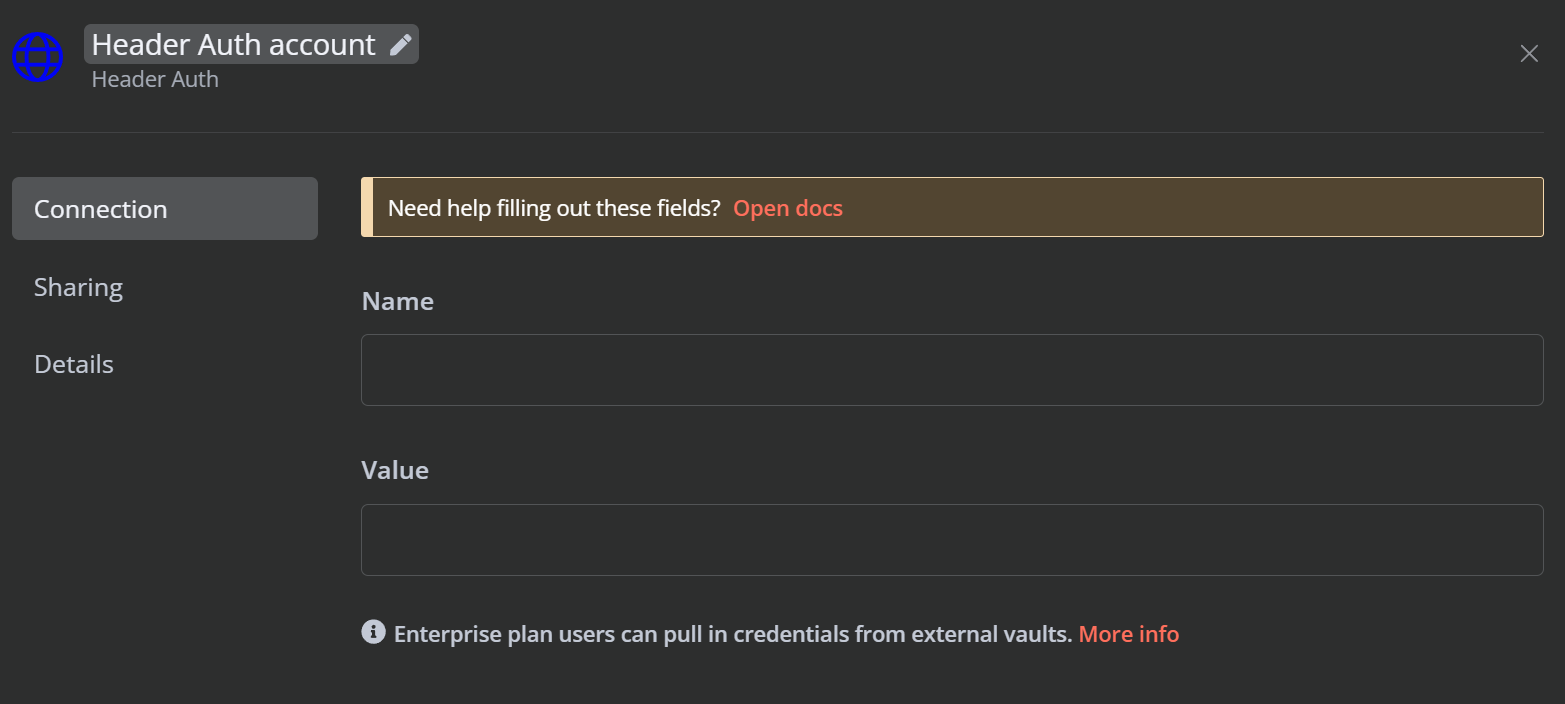Click the orange accent stripe on help banner
This screenshot has height=704, width=1565.
[367, 207]
